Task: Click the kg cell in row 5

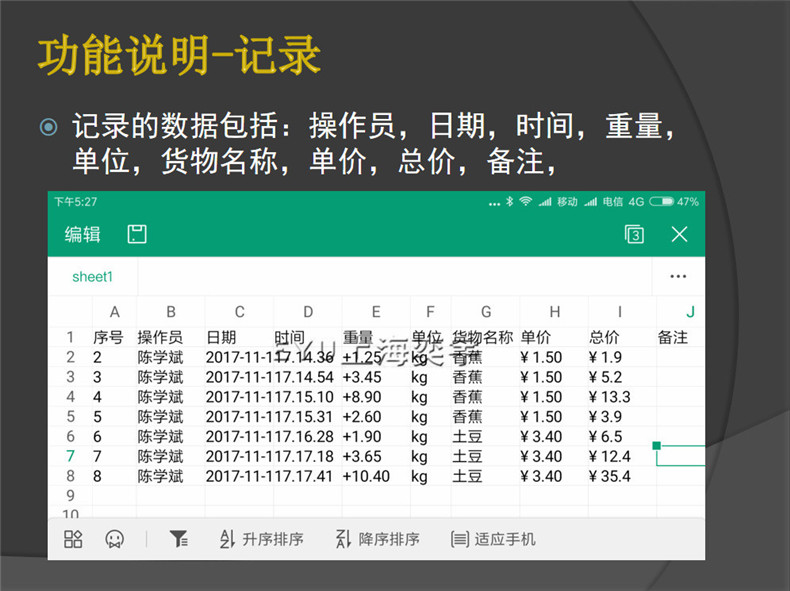Action: (431, 417)
